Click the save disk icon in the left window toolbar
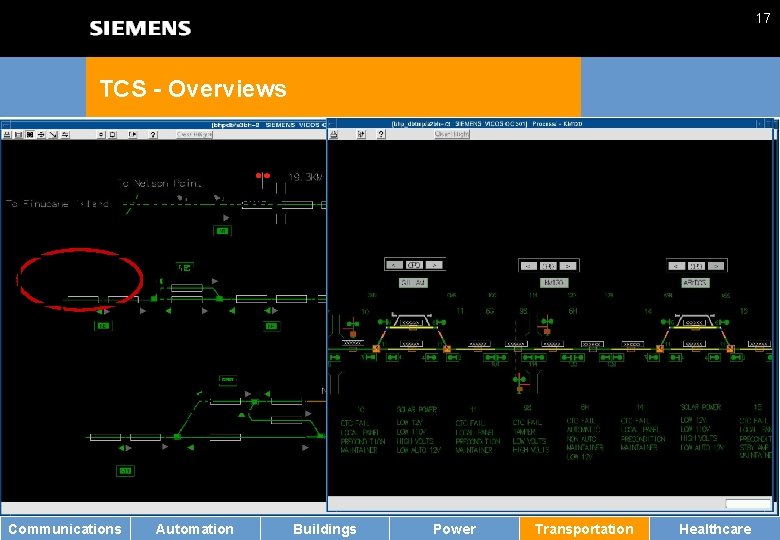780x540 pixels. (x=18, y=135)
